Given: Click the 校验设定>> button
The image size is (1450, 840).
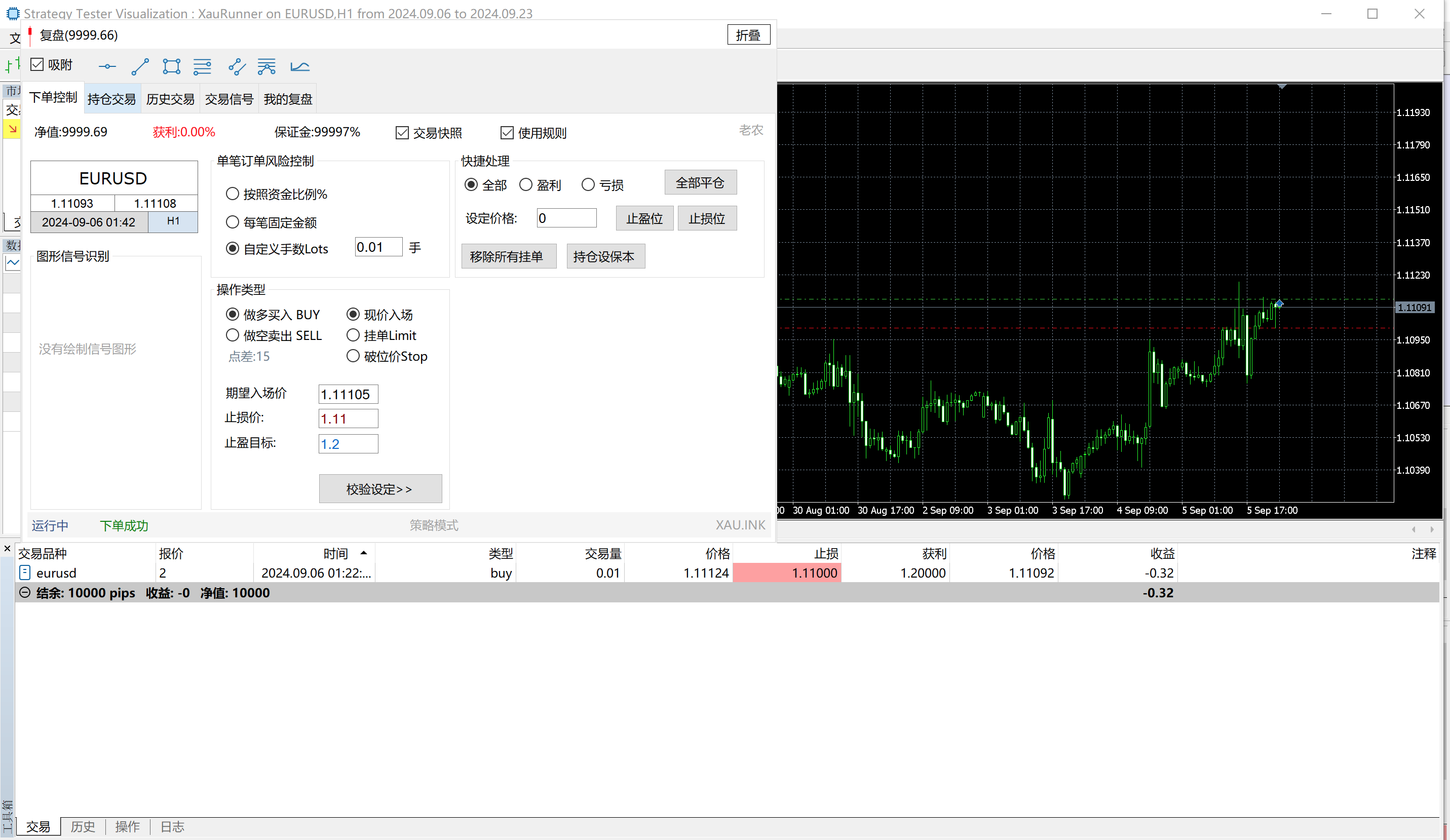Looking at the screenshot, I should coord(380,489).
